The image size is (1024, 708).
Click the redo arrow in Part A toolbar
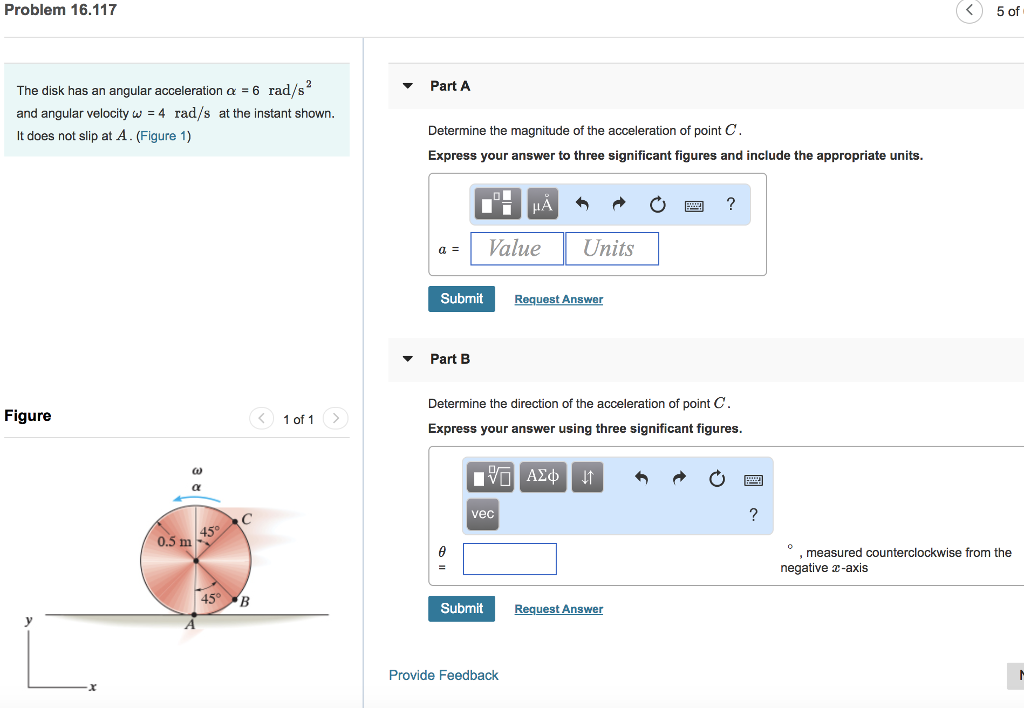(x=618, y=204)
